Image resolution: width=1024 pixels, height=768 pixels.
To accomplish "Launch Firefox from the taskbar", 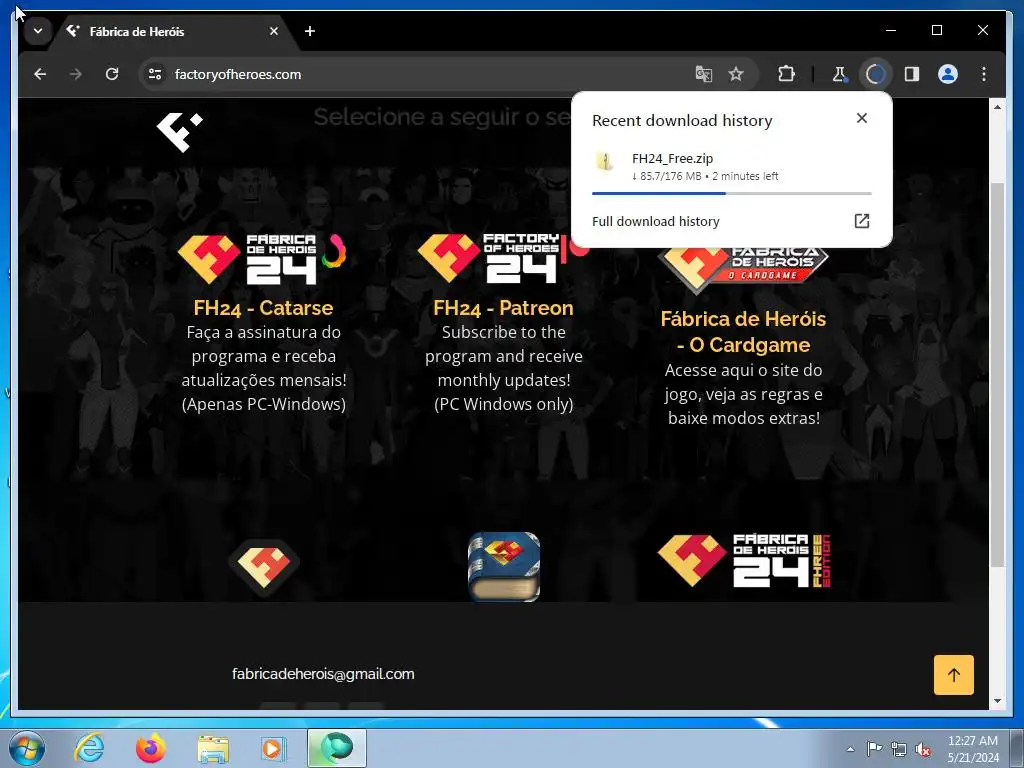I will point(151,748).
